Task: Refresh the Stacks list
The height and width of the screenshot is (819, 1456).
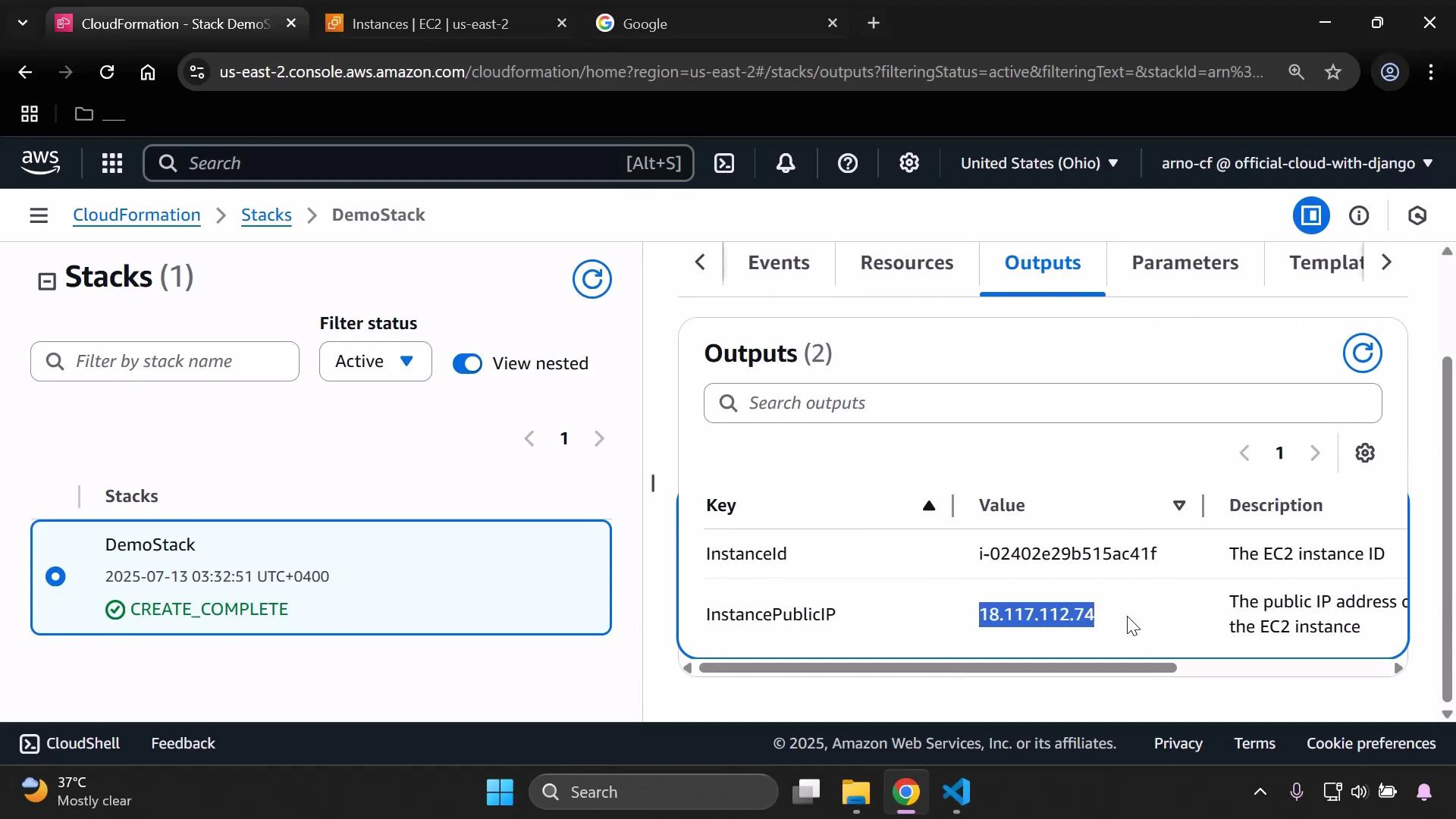Action: pos(592,279)
